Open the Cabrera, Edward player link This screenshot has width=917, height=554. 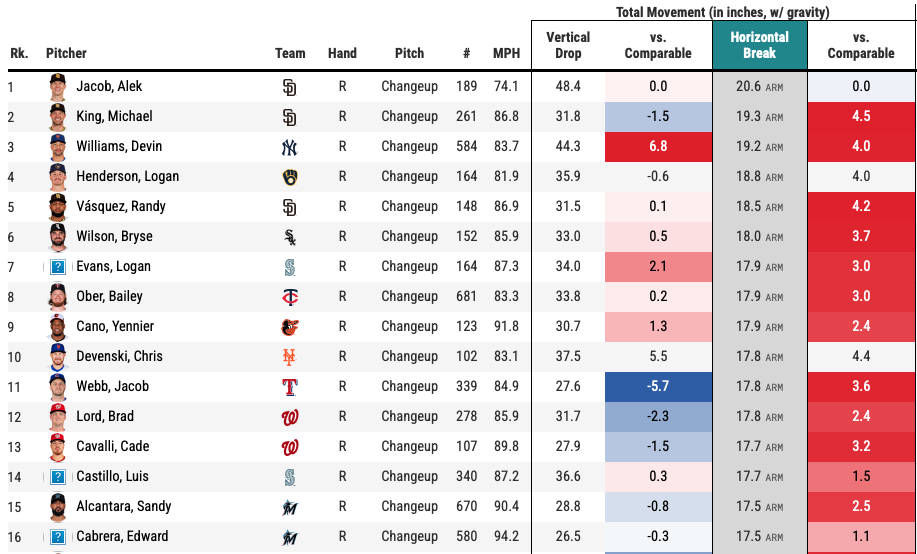[x=122, y=537]
